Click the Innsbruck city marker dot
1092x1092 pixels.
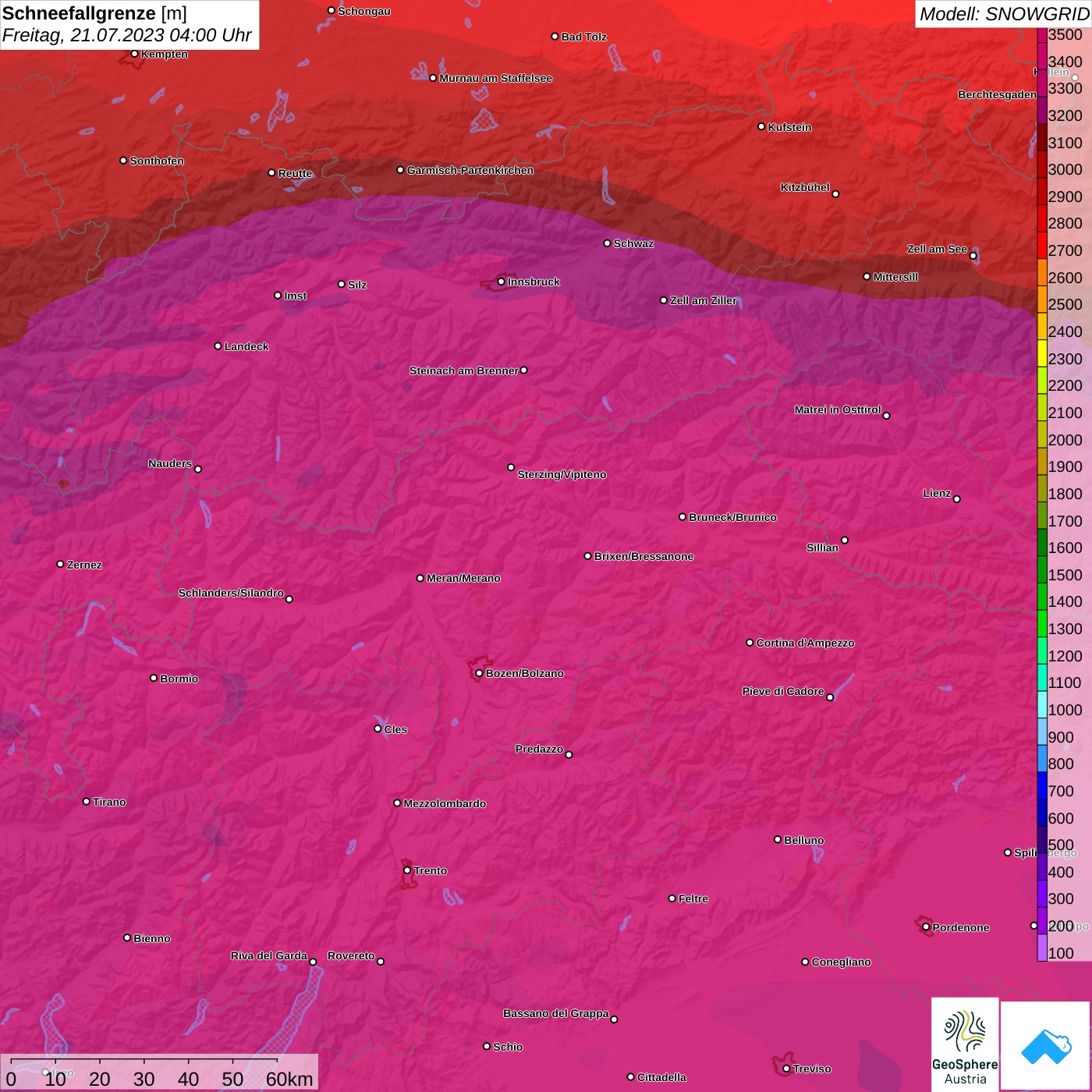click(501, 282)
